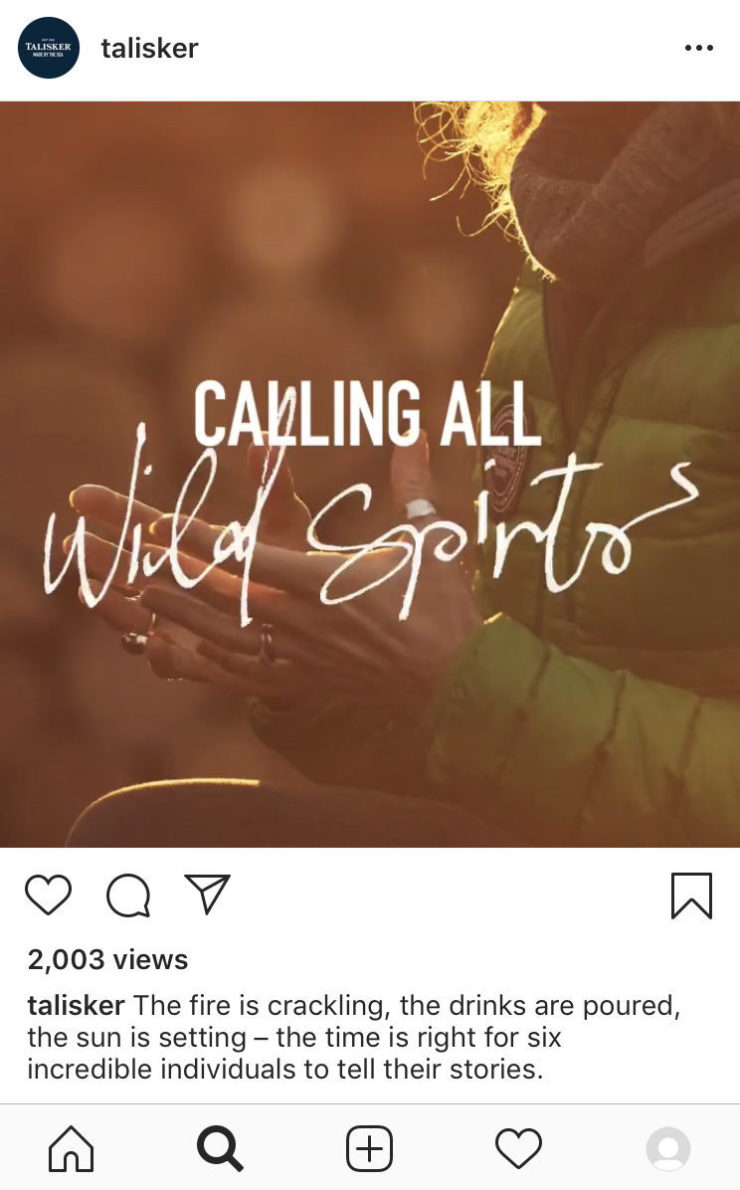Open your profile tab avatar
The image size is (740, 1190).
(668, 1148)
